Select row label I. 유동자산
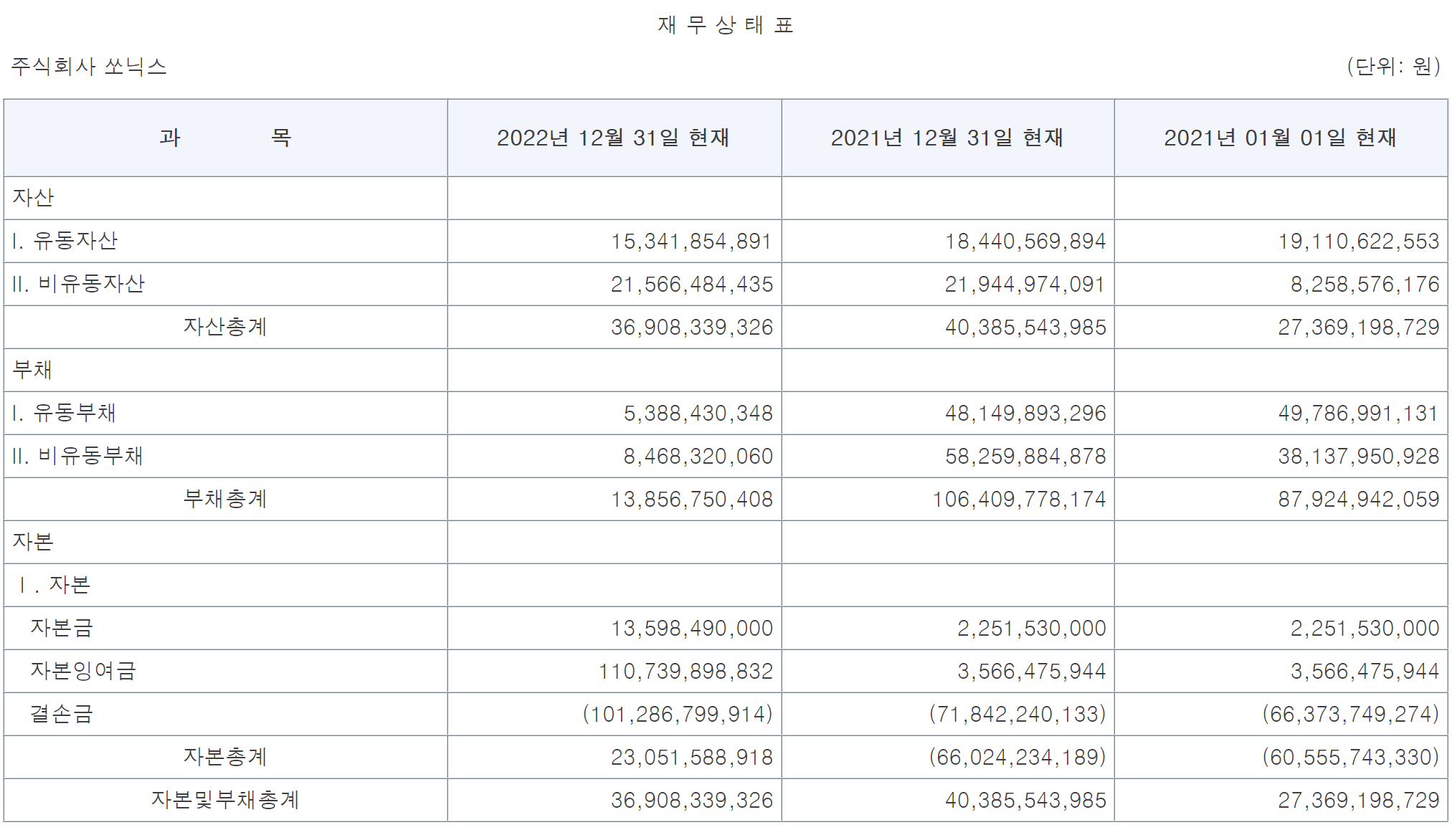Viewport: 1452px width, 840px height. click(x=65, y=241)
